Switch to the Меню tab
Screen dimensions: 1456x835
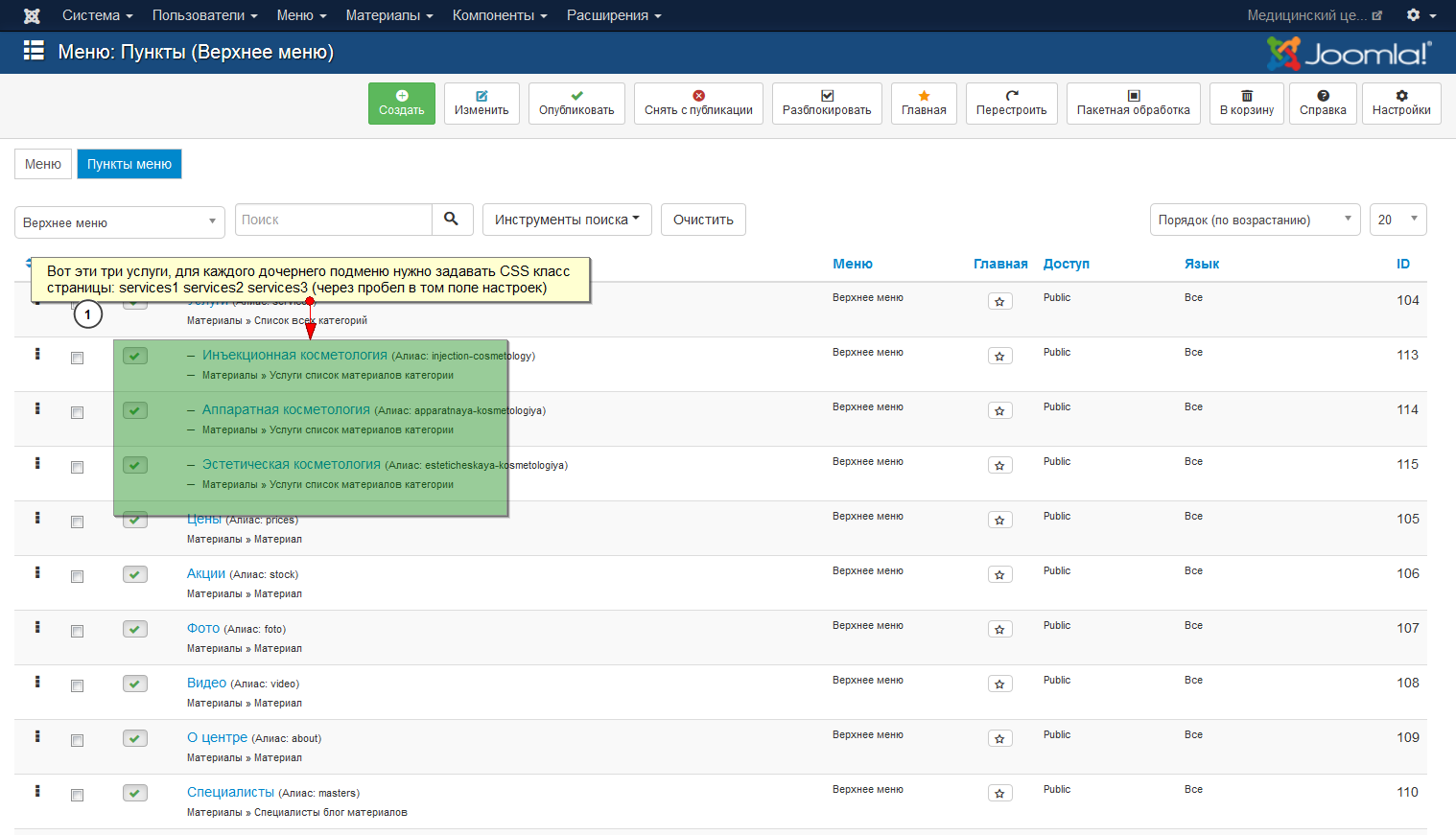pos(43,164)
